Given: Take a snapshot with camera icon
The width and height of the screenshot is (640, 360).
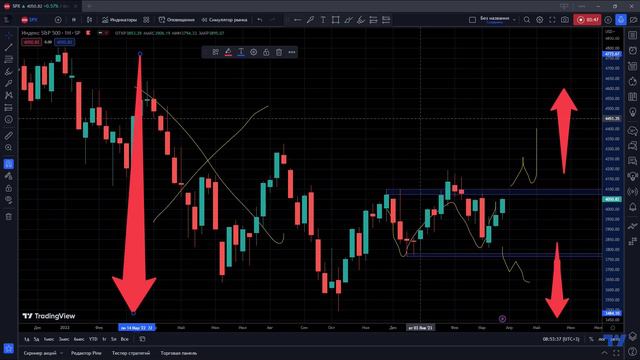Looking at the screenshot, I should click(x=565, y=20).
